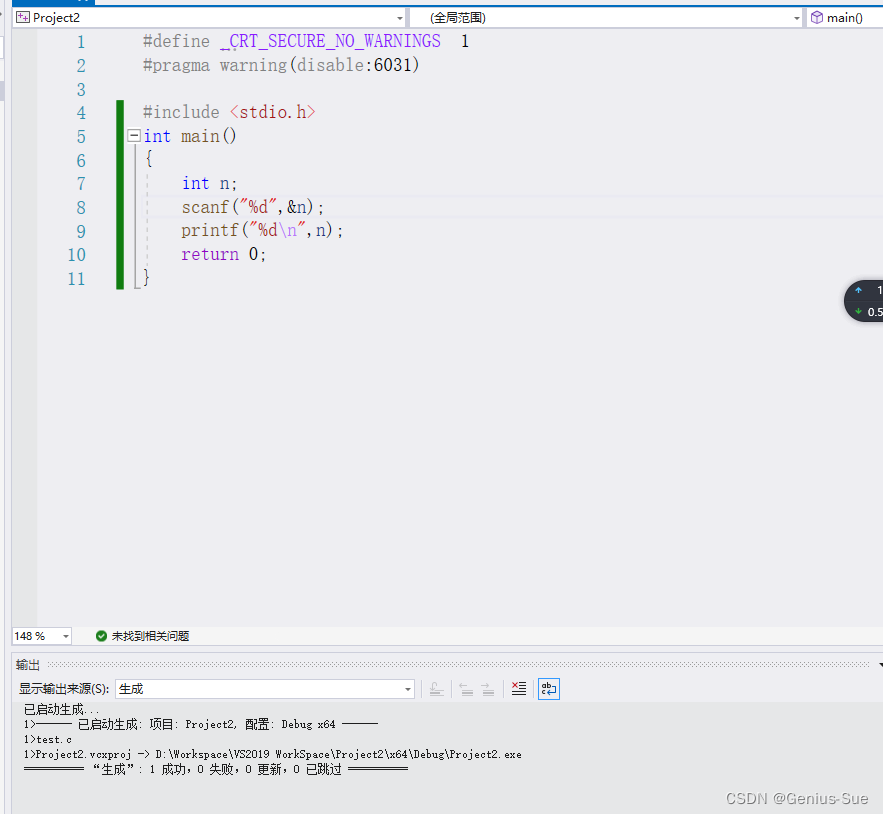Toggle word wrap in output panel
The height and width of the screenshot is (814, 883).
coord(548,689)
